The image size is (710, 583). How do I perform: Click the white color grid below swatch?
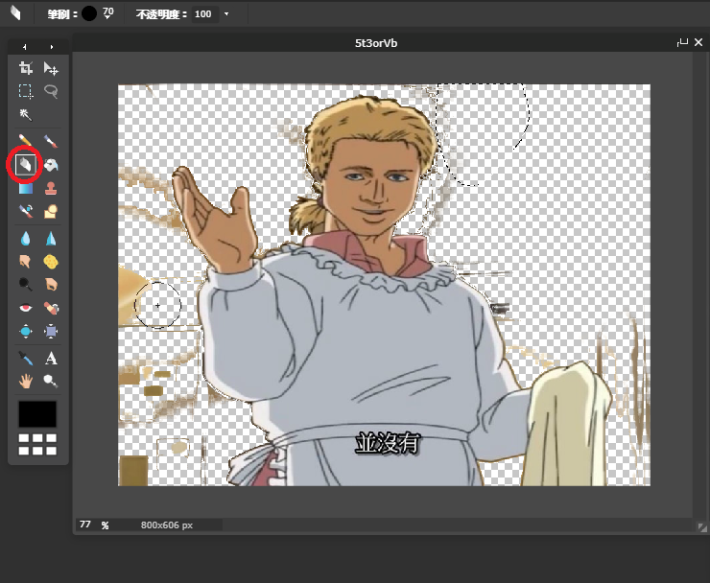coord(38,444)
